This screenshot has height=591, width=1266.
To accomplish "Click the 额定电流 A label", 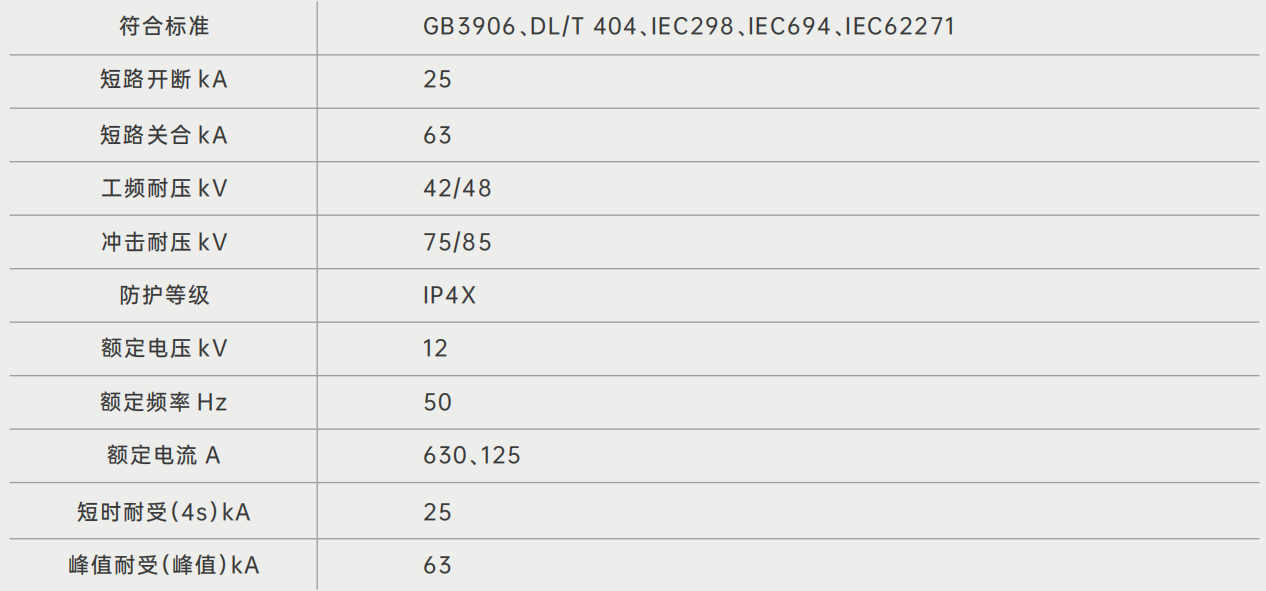I will 164,456.
